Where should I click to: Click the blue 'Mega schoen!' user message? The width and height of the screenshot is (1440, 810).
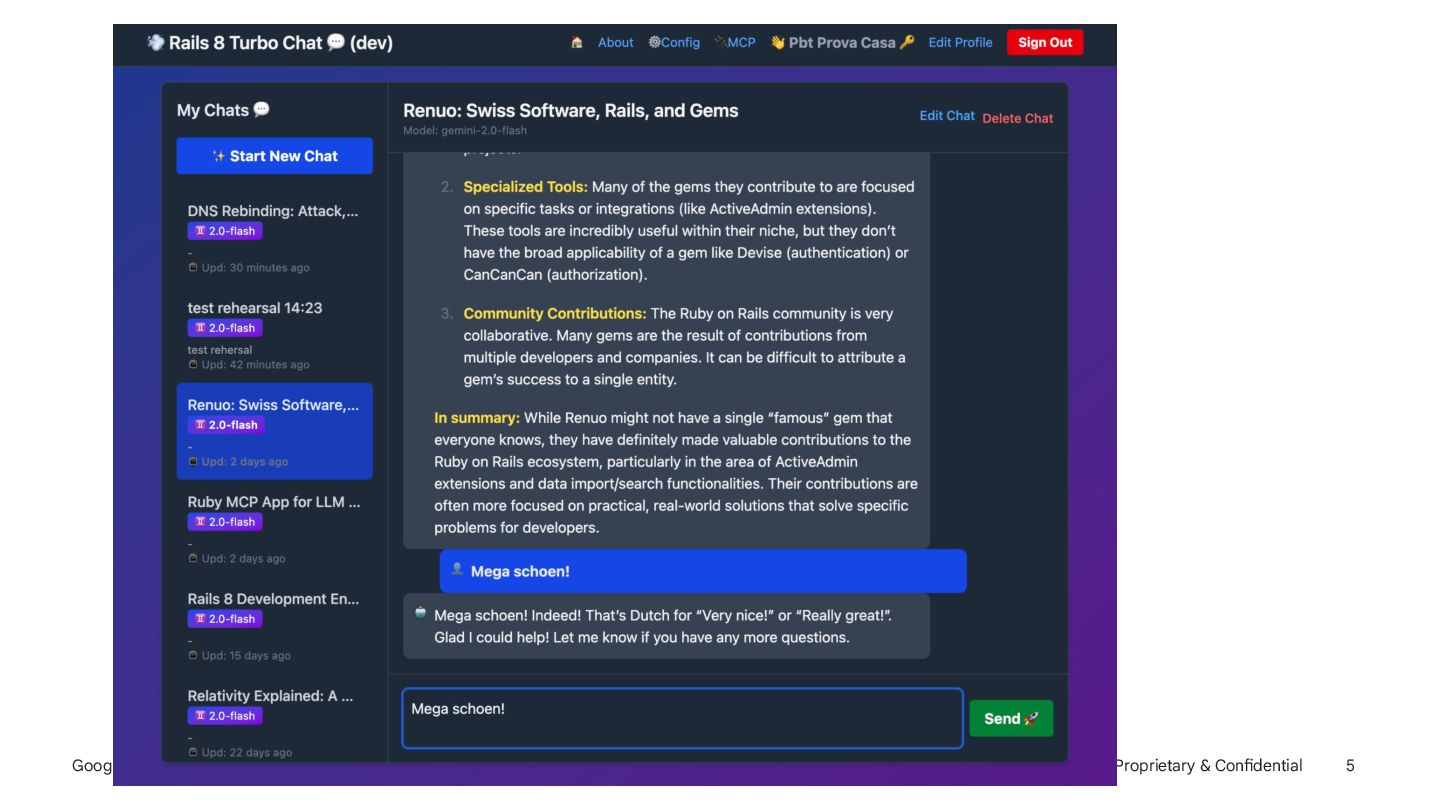click(x=703, y=571)
